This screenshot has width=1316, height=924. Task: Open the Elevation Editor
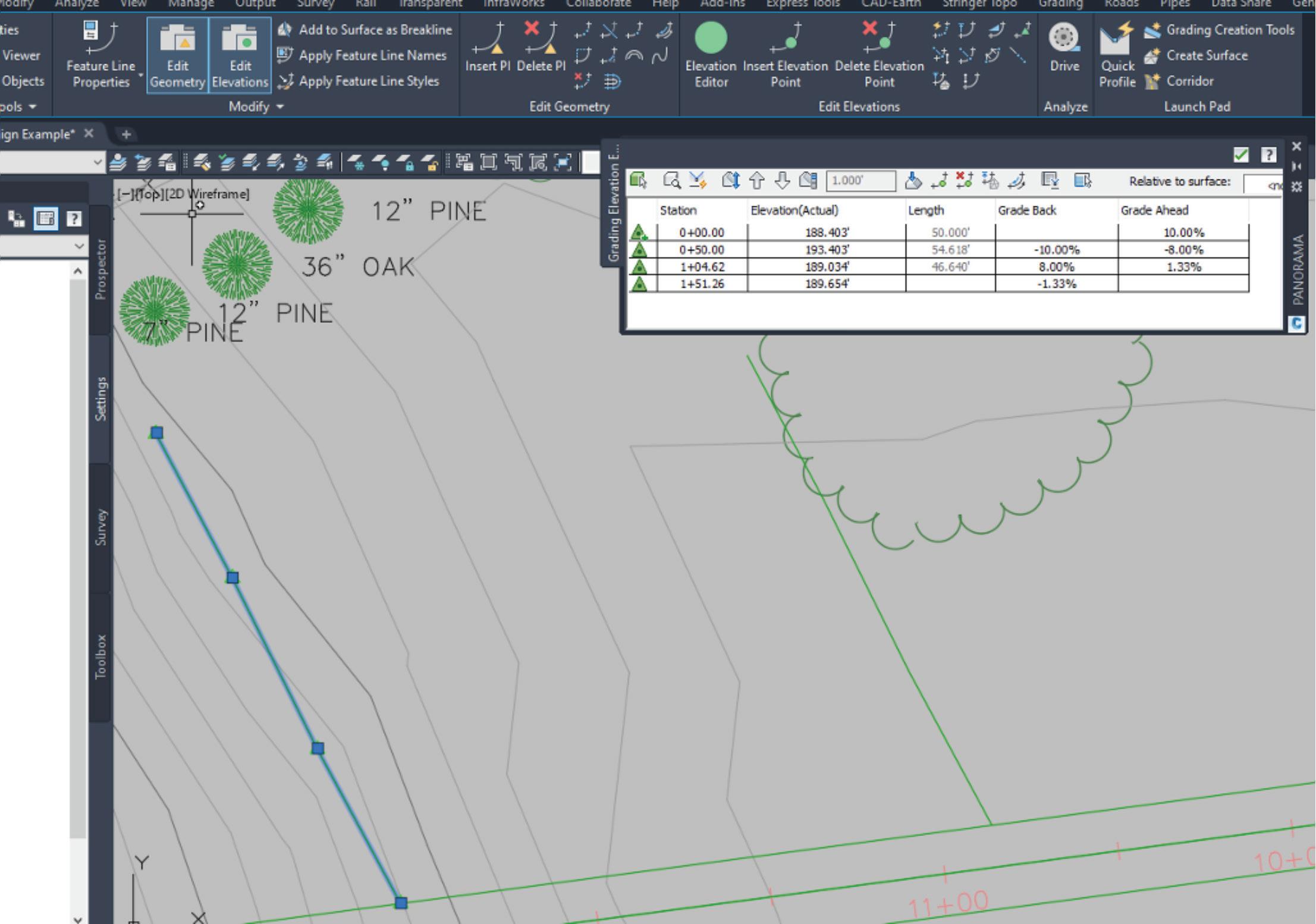(711, 55)
